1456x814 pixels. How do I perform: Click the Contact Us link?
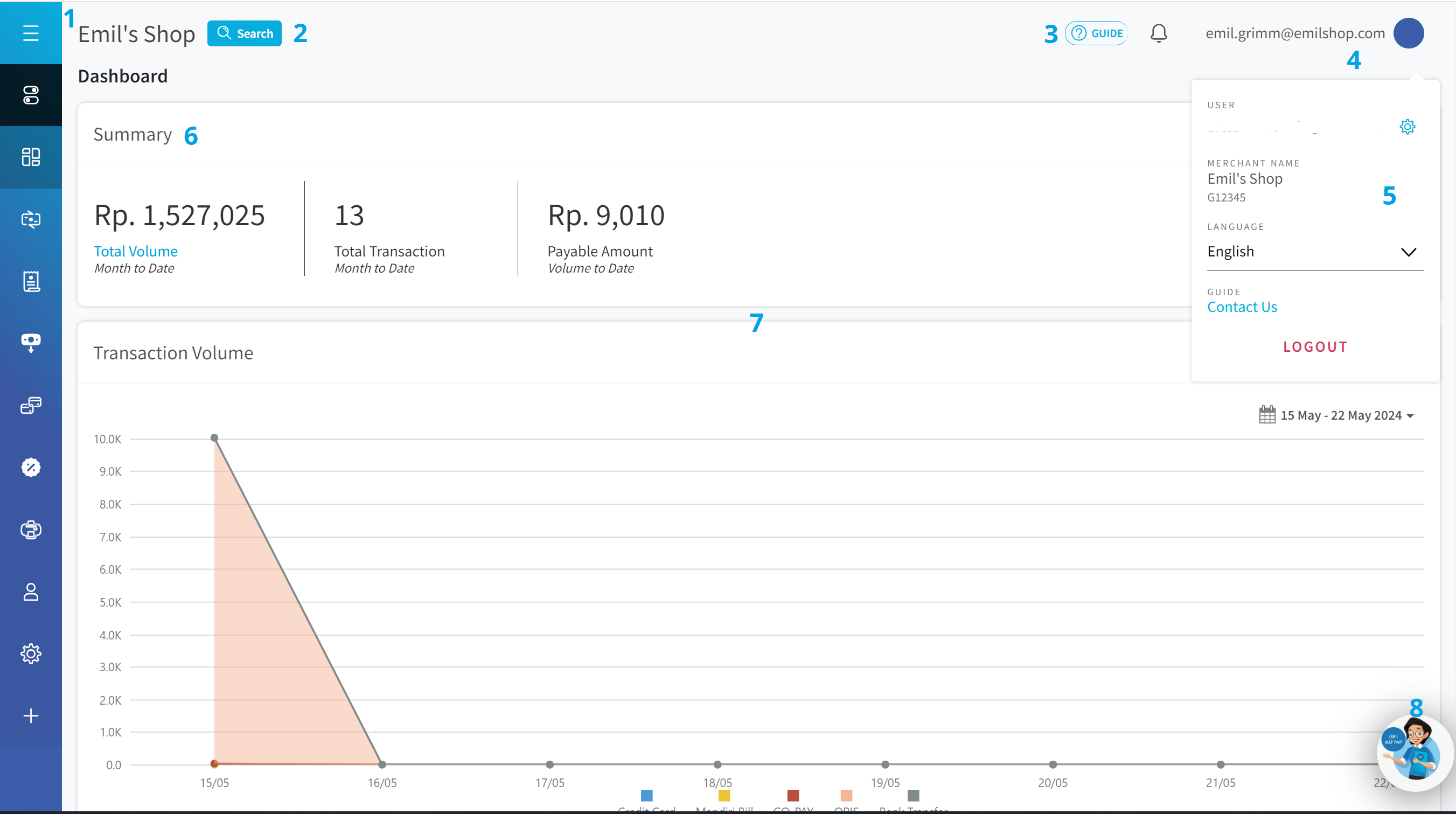(x=1242, y=307)
